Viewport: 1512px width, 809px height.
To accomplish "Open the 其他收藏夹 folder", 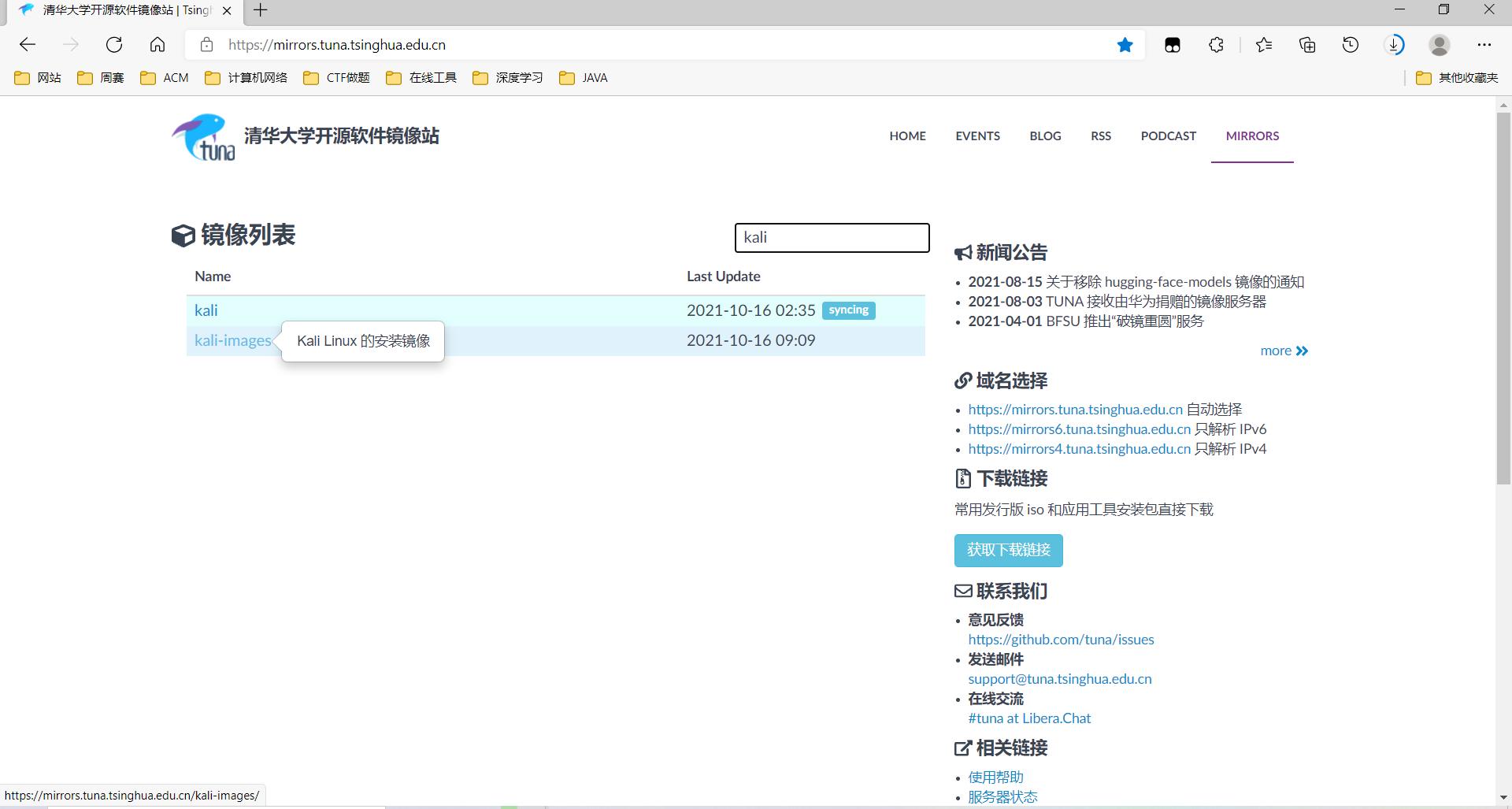I will [x=1457, y=77].
